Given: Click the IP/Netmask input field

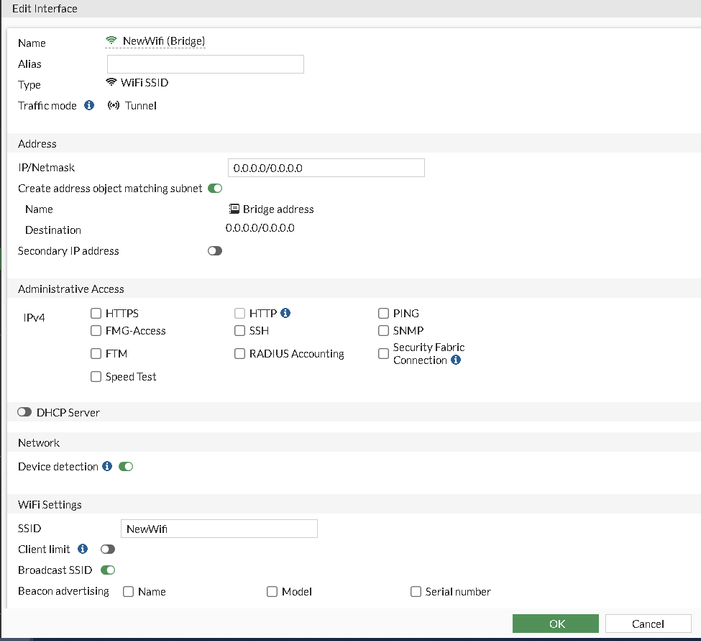Looking at the screenshot, I should 326,168.
